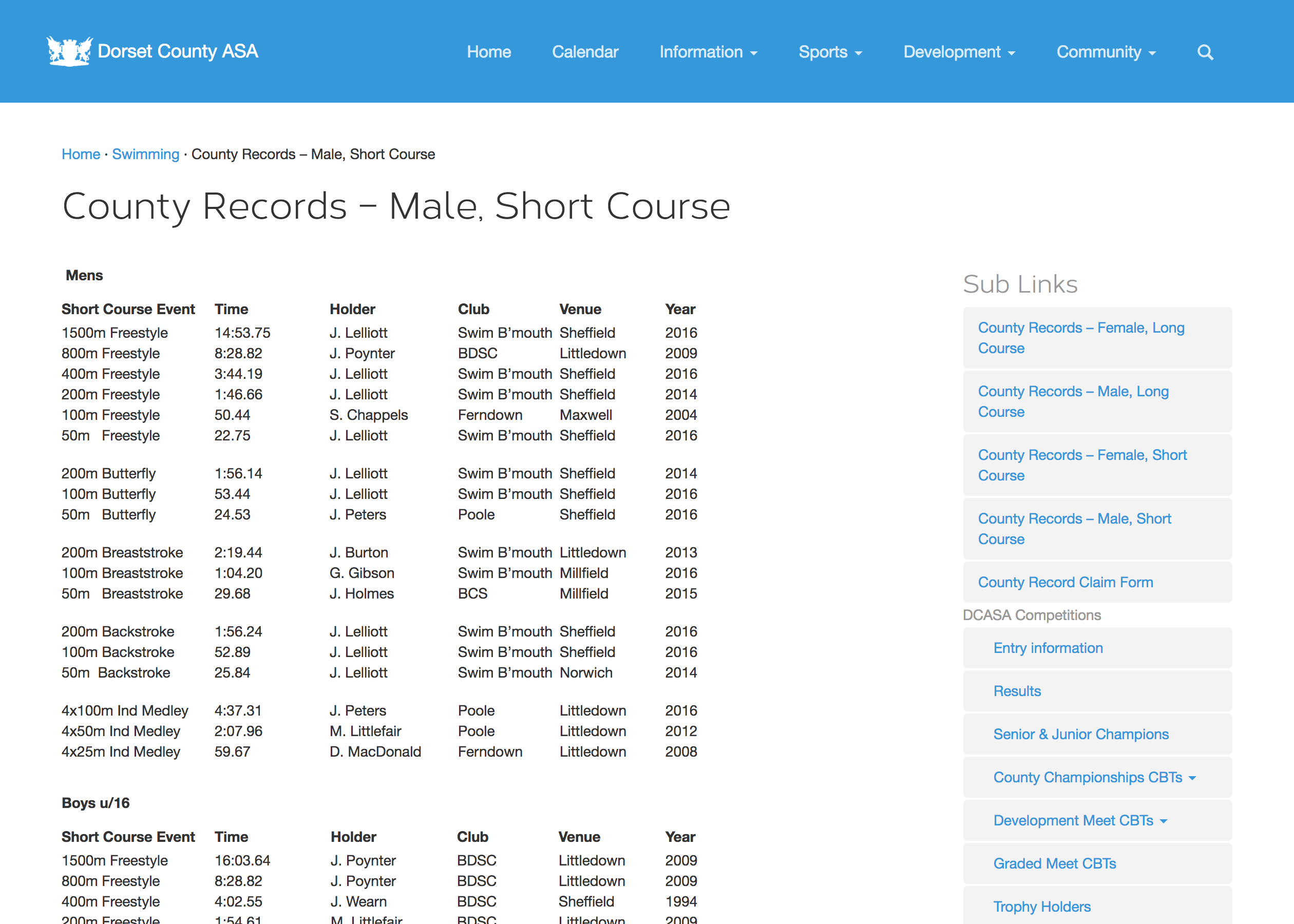Image resolution: width=1294 pixels, height=924 pixels.
Task: Click holder J. Burton in 200m Breaststroke row
Action: coord(359,552)
